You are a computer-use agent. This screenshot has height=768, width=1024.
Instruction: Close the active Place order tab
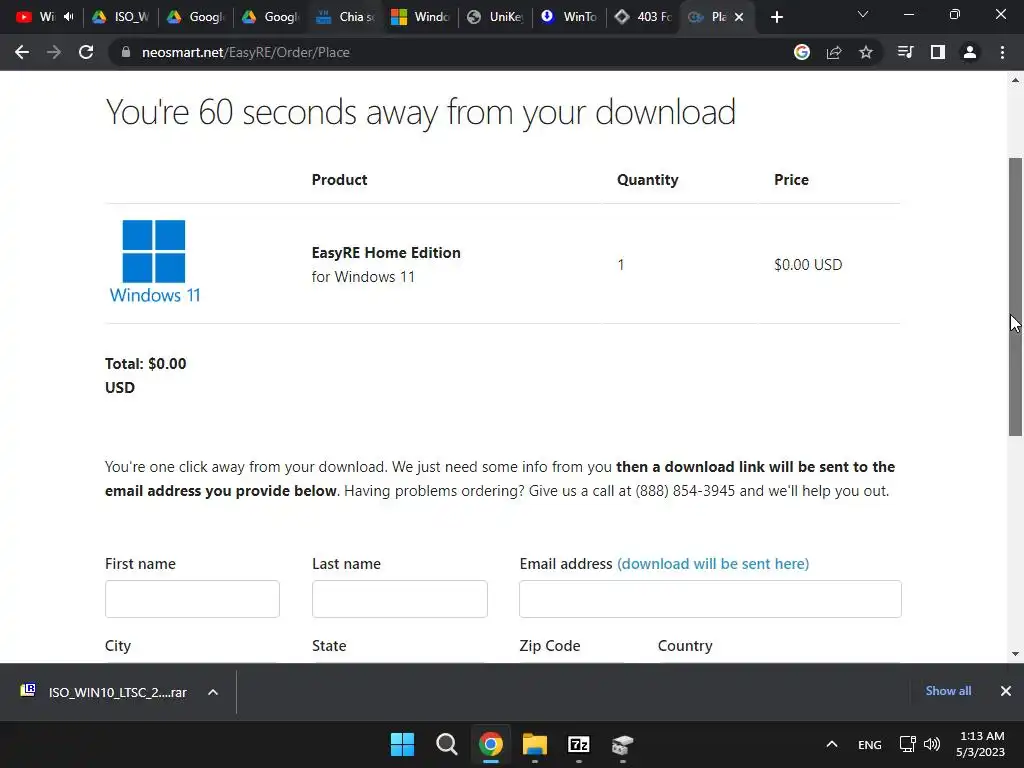(x=739, y=17)
